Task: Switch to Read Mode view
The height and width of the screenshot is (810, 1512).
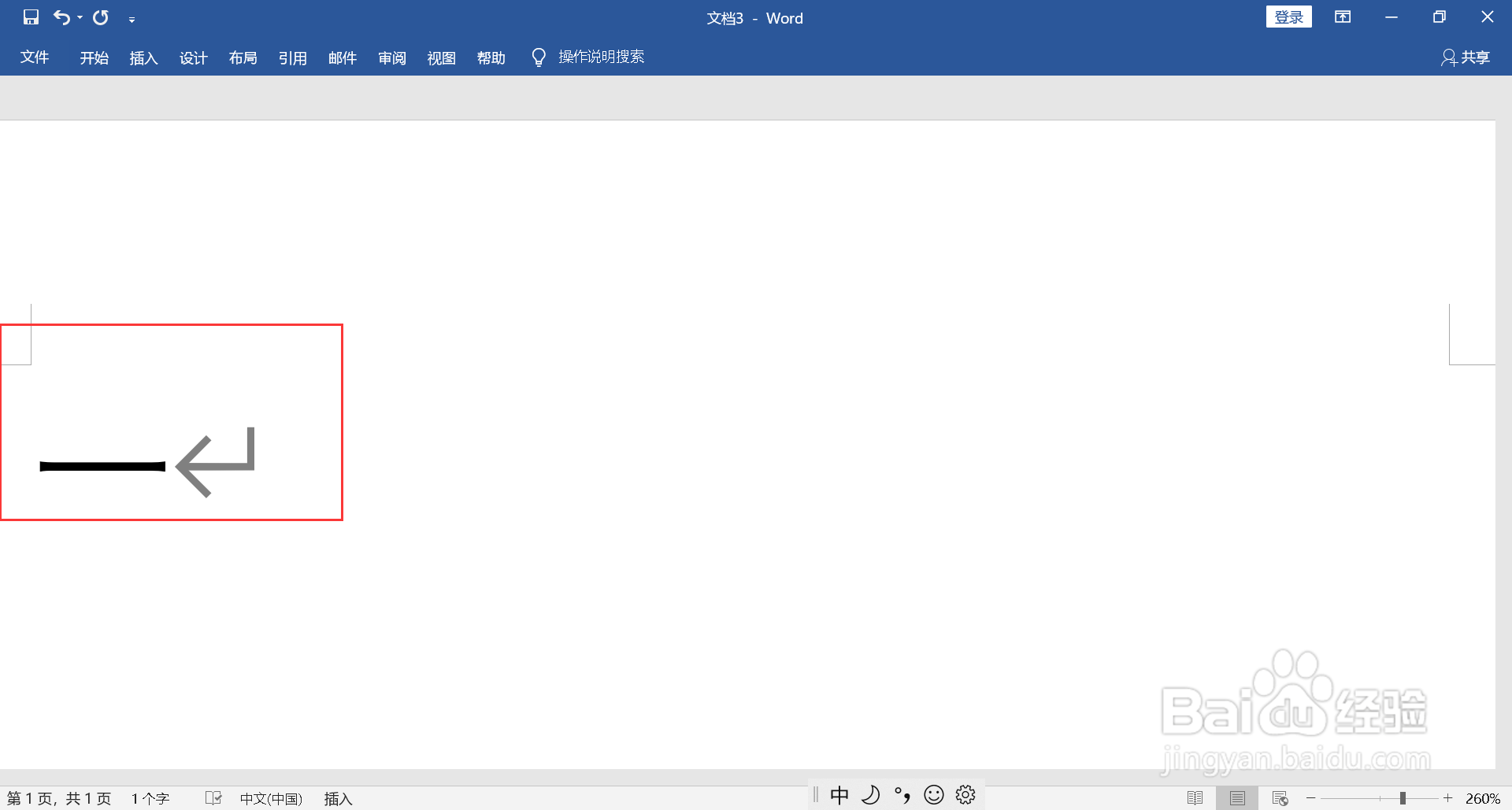Action: [x=1195, y=798]
